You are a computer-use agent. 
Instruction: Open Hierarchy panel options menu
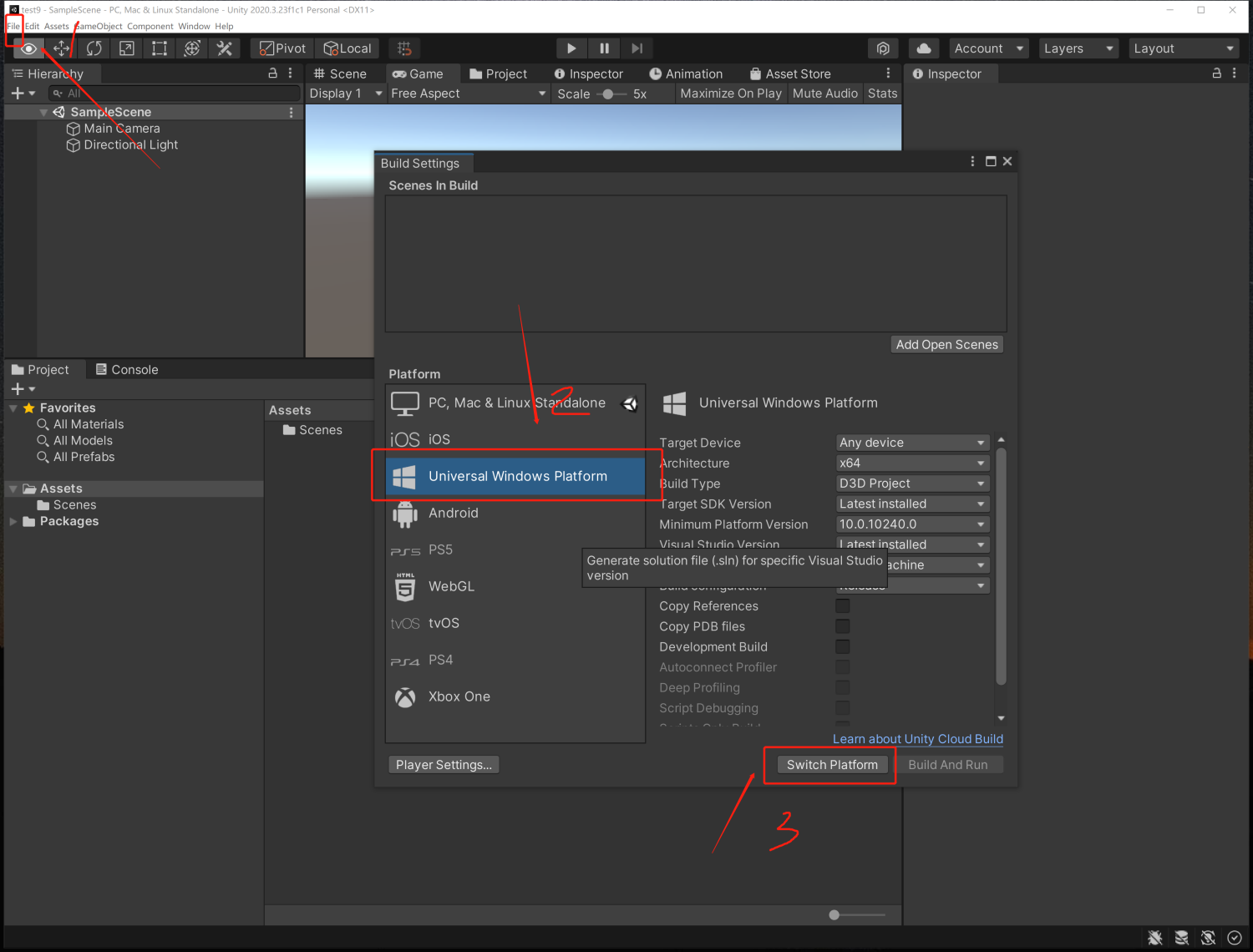tap(290, 73)
